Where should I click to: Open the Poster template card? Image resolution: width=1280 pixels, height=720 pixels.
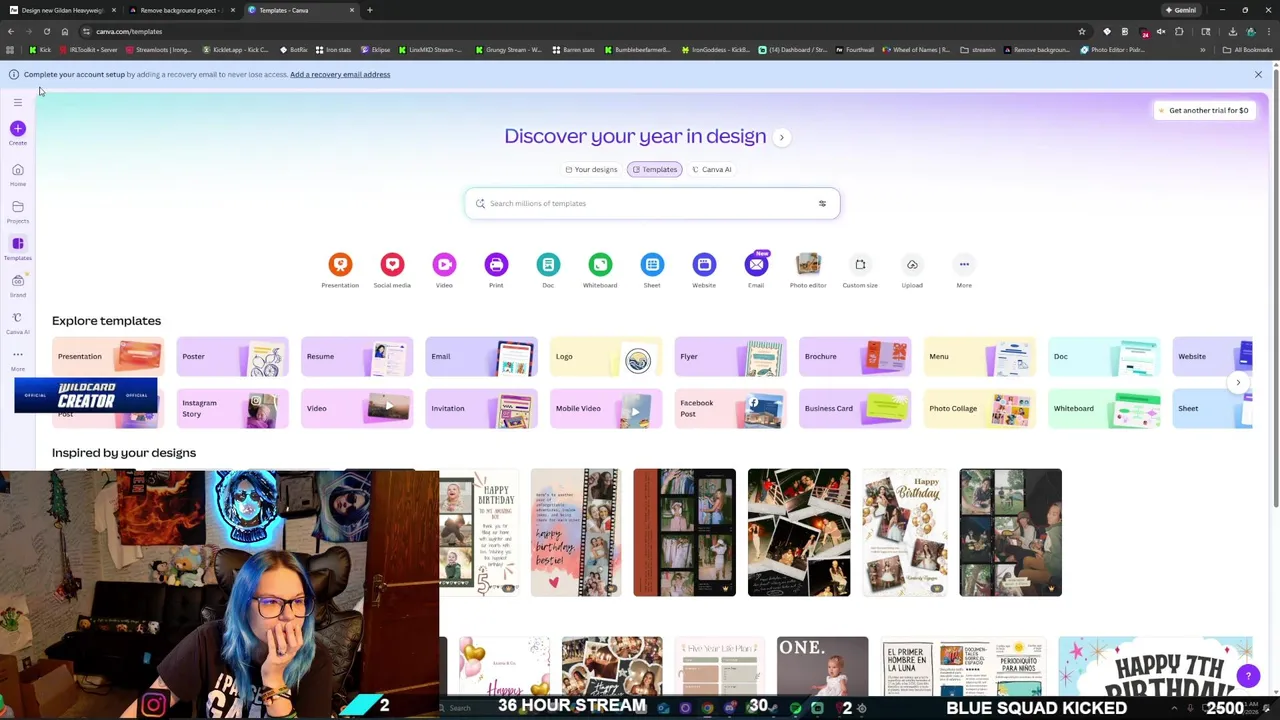[232, 356]
